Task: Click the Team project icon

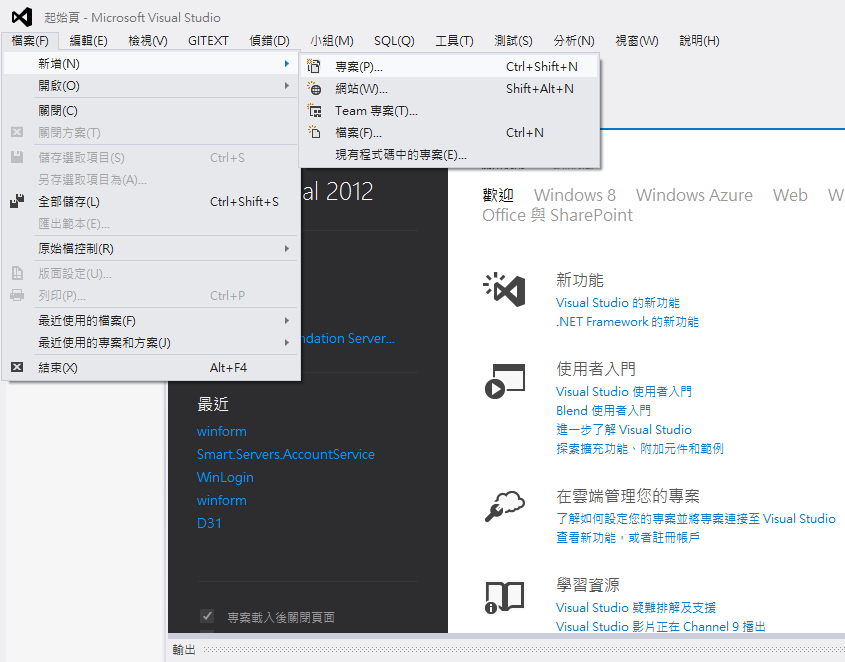Action: click(x=314, y=111)
